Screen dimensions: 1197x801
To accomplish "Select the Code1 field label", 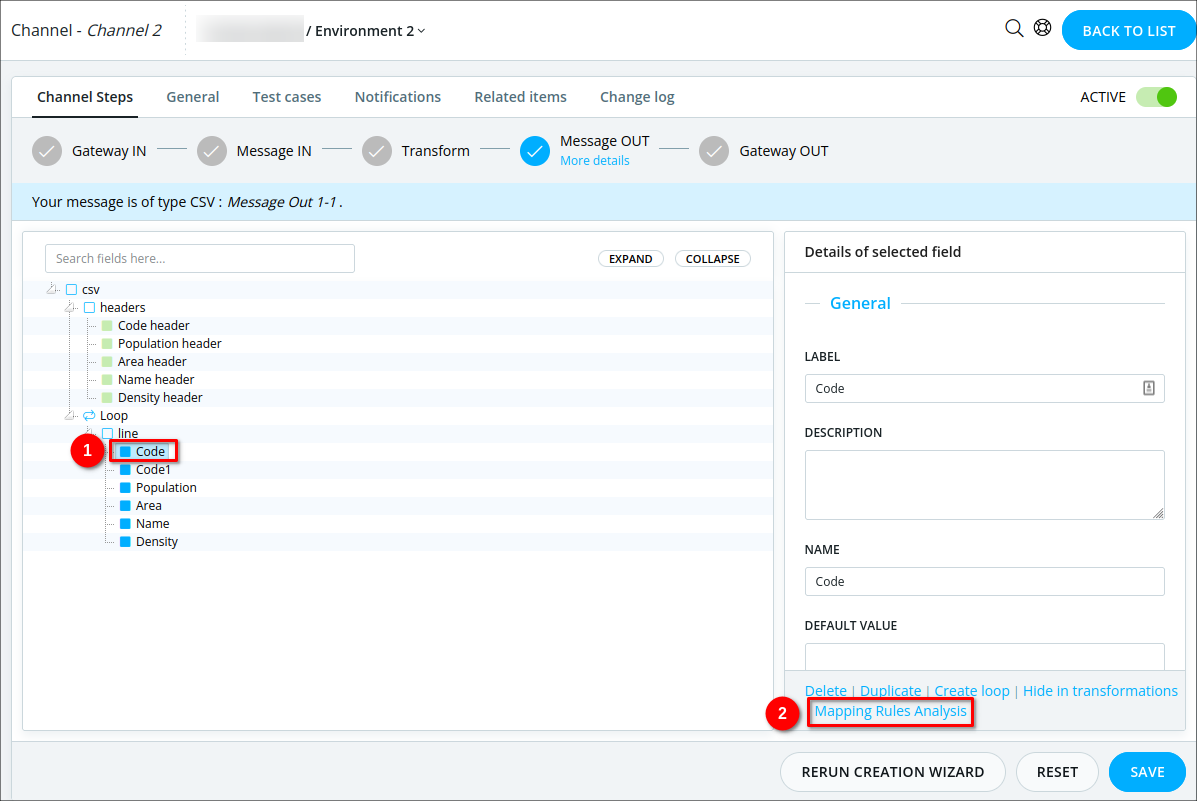I will [x=153, y=470].
